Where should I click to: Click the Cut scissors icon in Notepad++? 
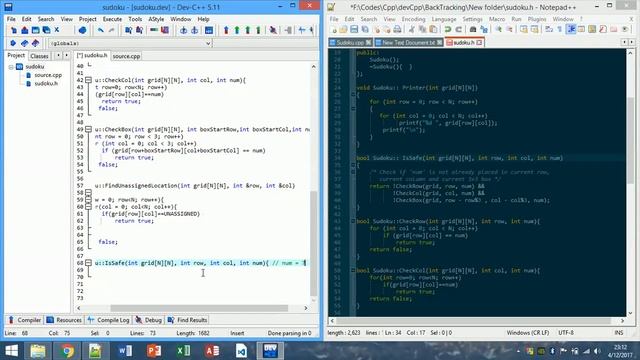point(412,29)
